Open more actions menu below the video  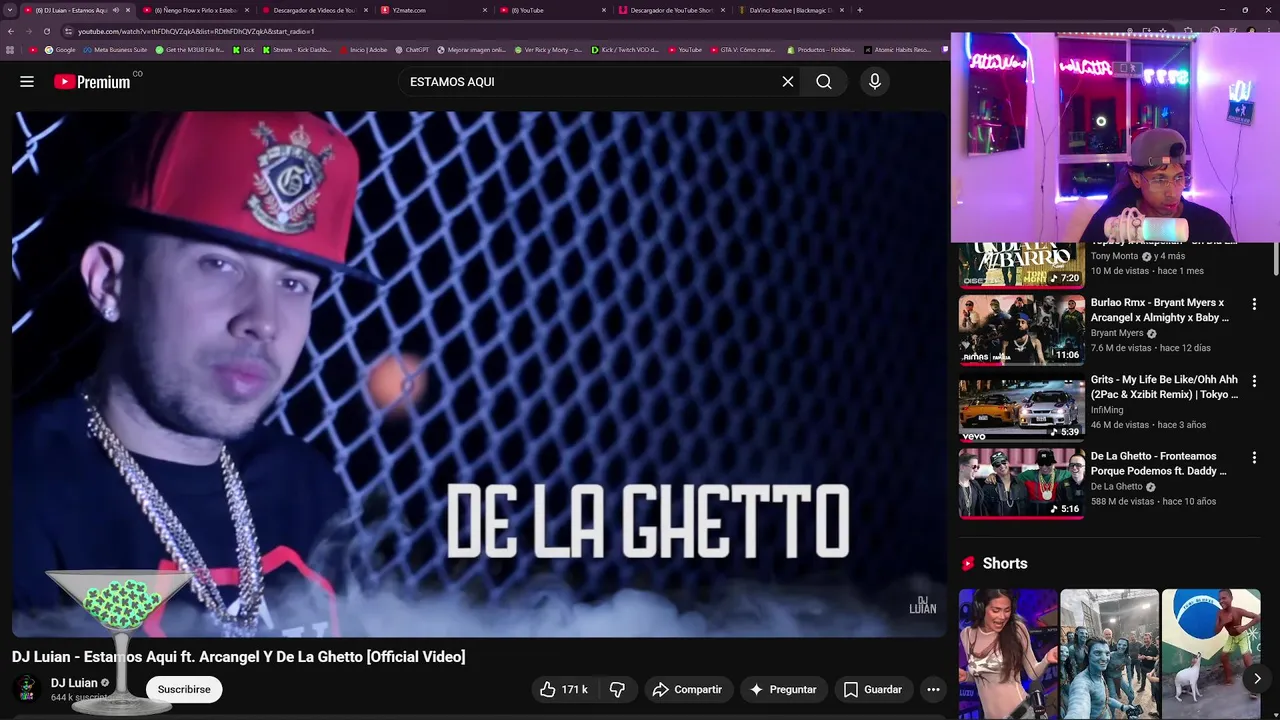(x=933, y=689)
